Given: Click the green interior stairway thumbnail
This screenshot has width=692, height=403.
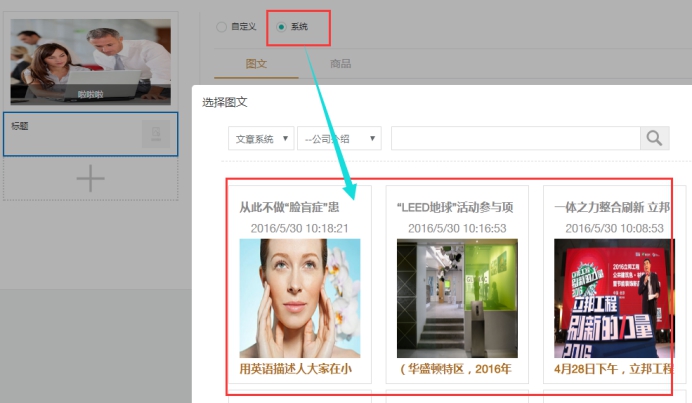Looking at the screenshot, I should coord(457,298).
